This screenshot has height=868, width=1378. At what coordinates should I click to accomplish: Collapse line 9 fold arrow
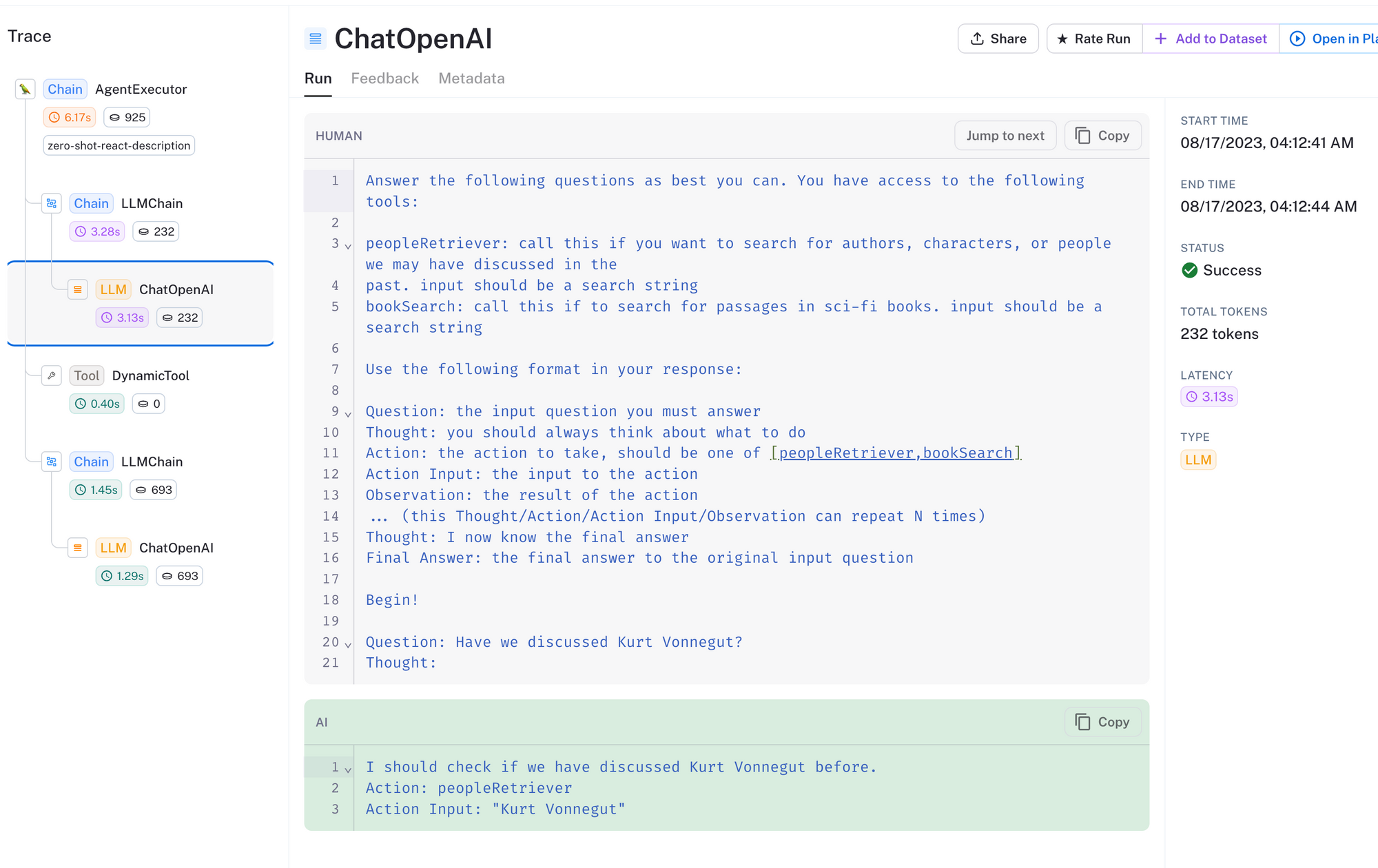348,414
